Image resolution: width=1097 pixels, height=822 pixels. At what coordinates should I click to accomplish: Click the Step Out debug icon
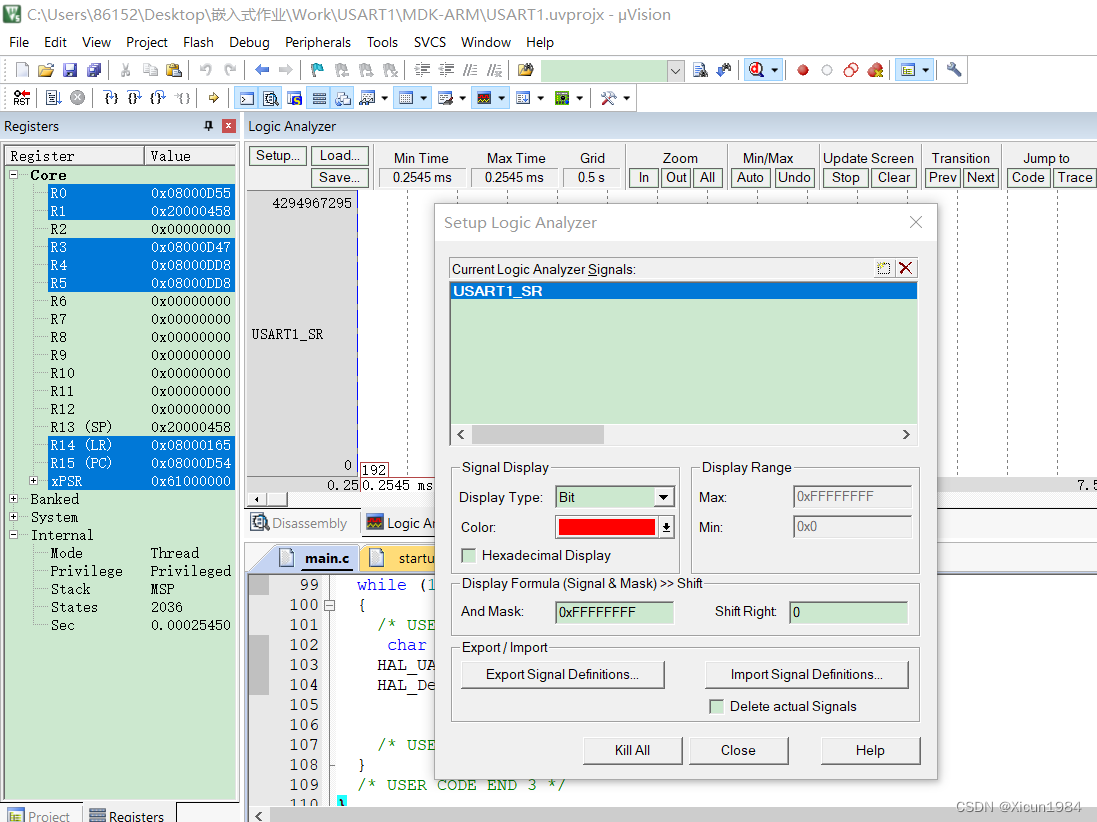coord(158,98)
